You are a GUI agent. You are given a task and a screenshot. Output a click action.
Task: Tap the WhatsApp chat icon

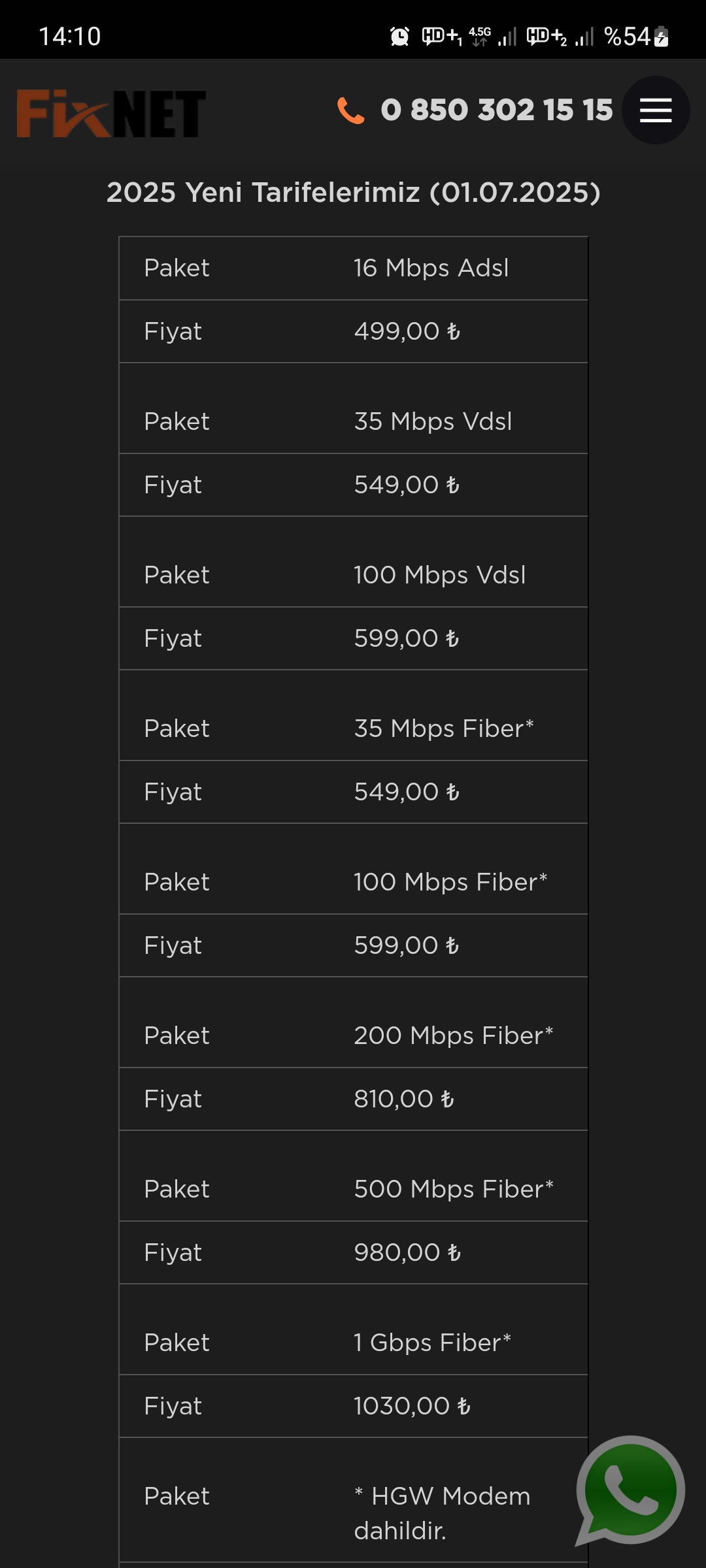click(630, 1491)
